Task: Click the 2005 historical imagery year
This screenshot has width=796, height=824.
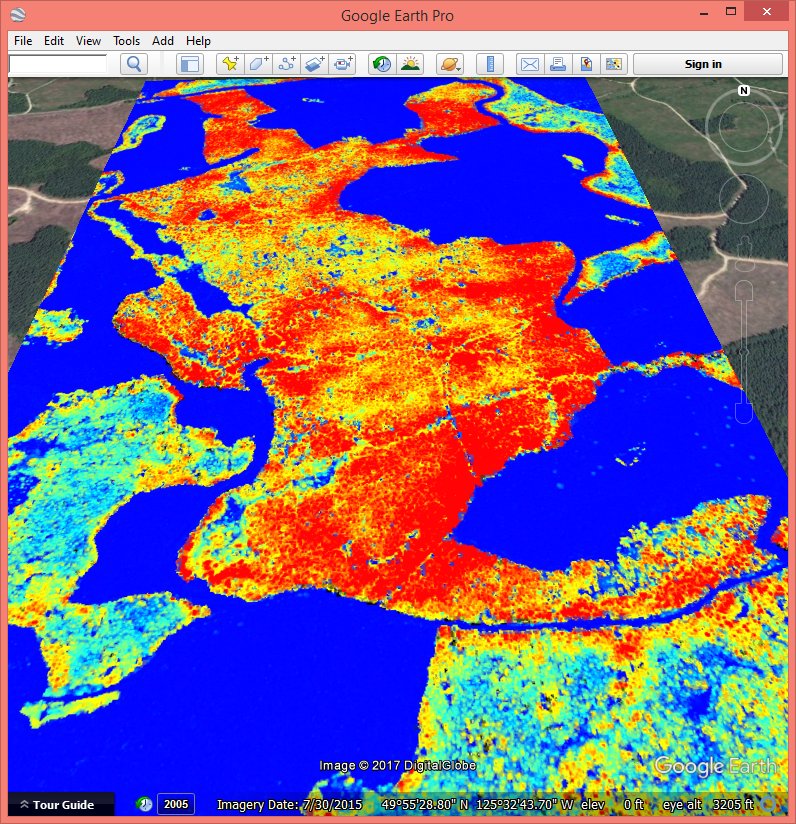Action: (x=176, y=804)
